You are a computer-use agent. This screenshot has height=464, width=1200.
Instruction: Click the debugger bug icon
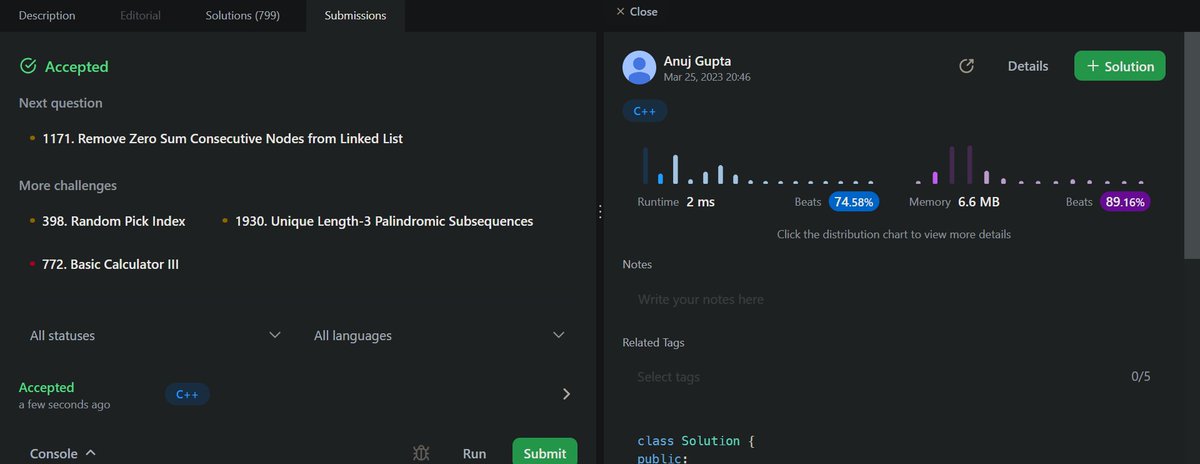[421, 453]
